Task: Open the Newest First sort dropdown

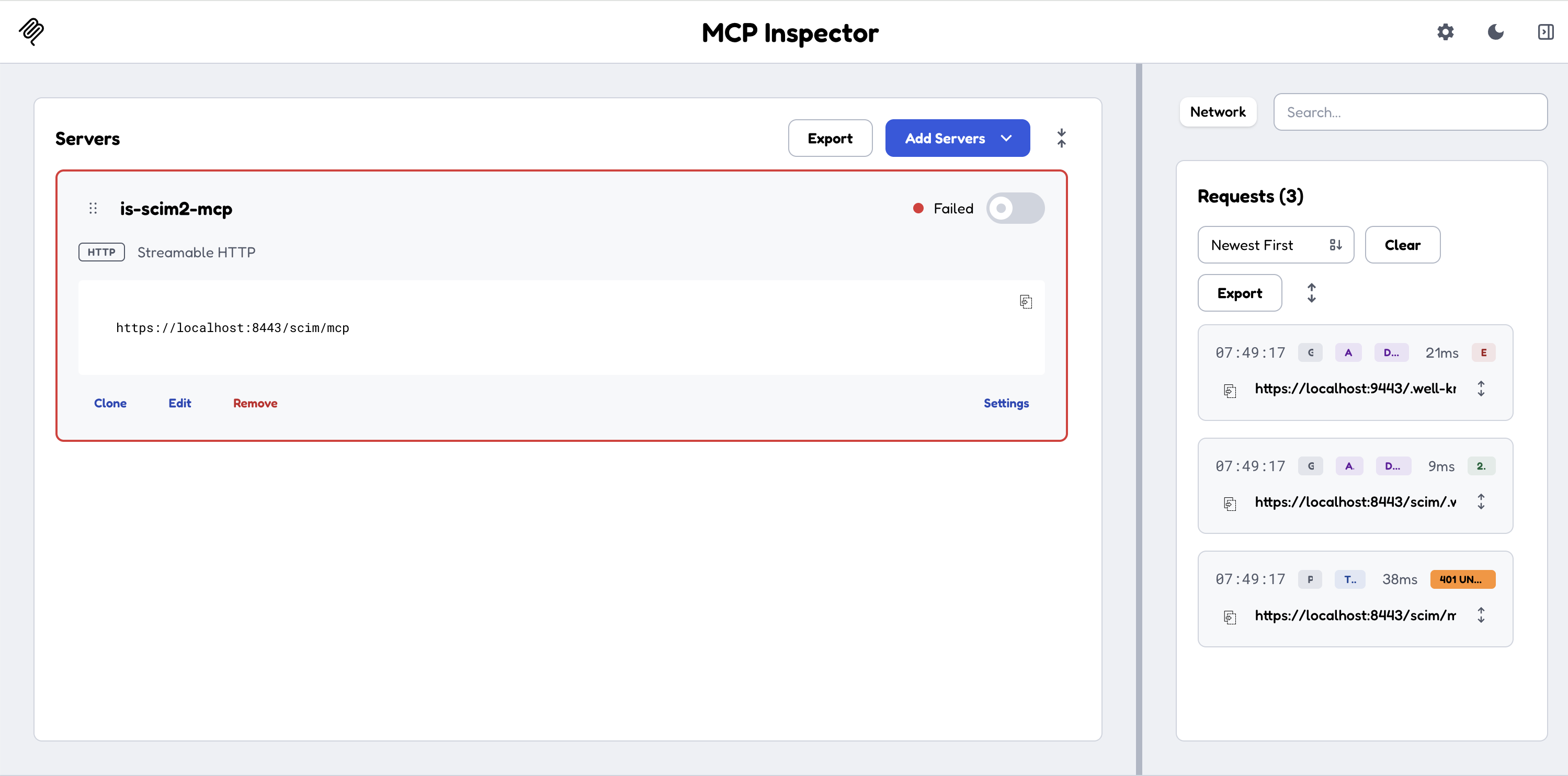Action: [1275, 245]
